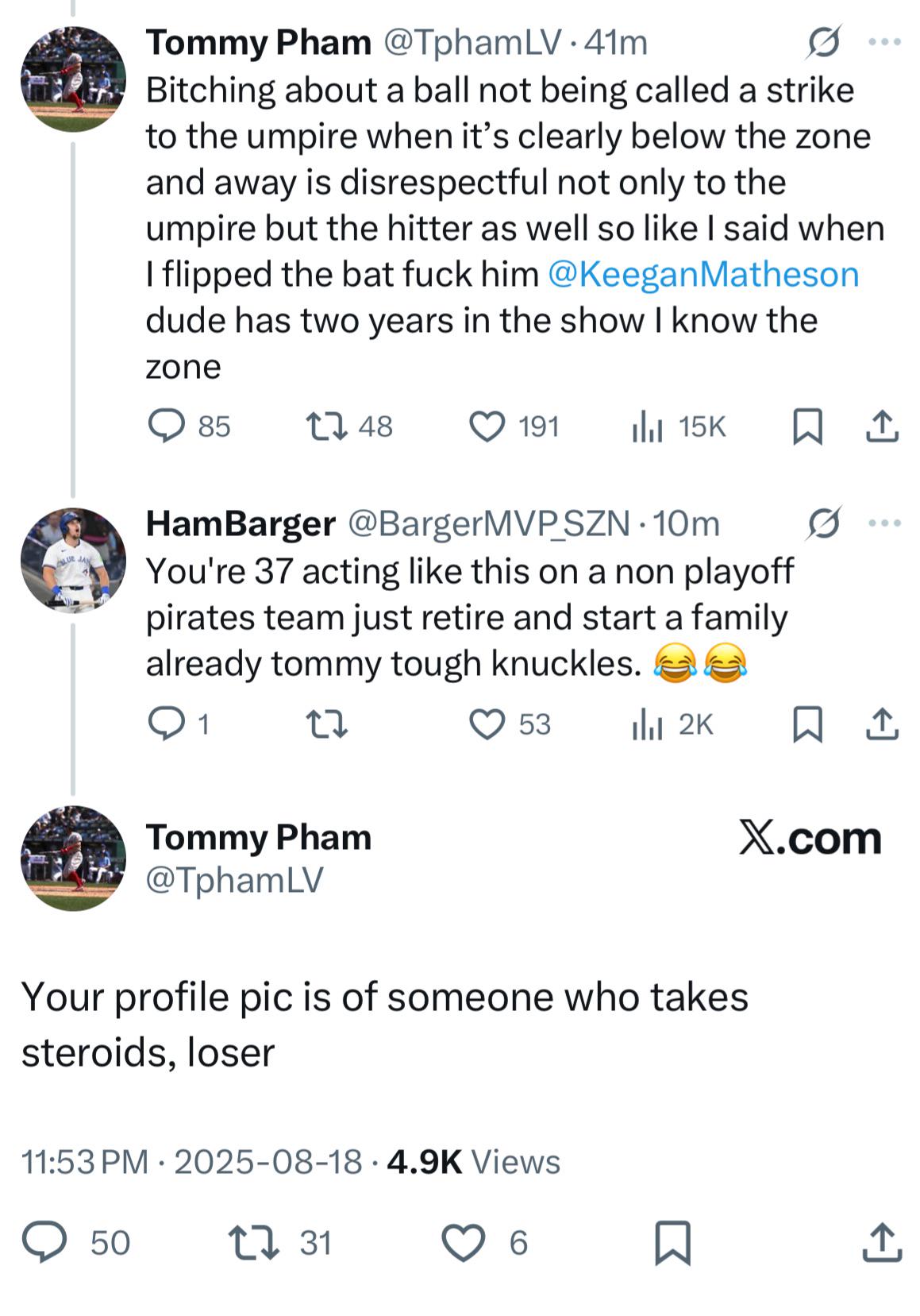Viewport: 920px width, 1316px height.
Task: Repost HamBarger's reply
Action: pyautogui.click(x=327, y=724)
